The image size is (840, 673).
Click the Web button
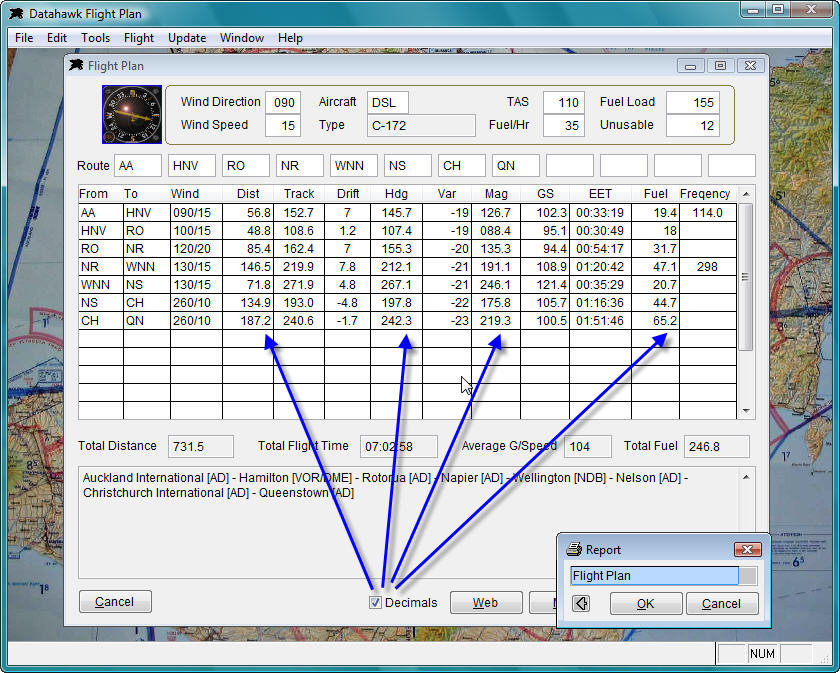(x=485, y=602)
